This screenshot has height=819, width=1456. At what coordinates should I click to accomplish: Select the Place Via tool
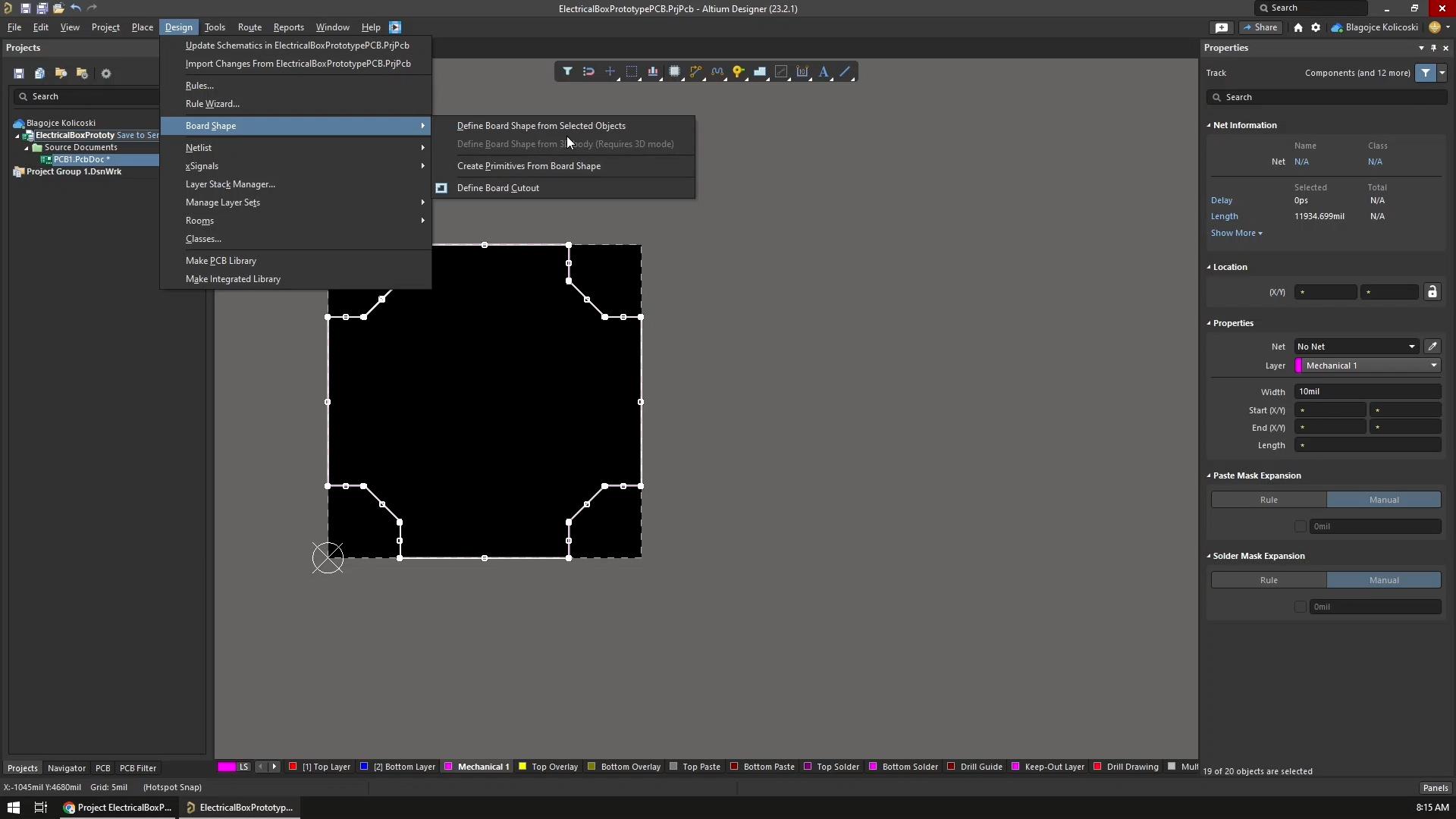739,71
